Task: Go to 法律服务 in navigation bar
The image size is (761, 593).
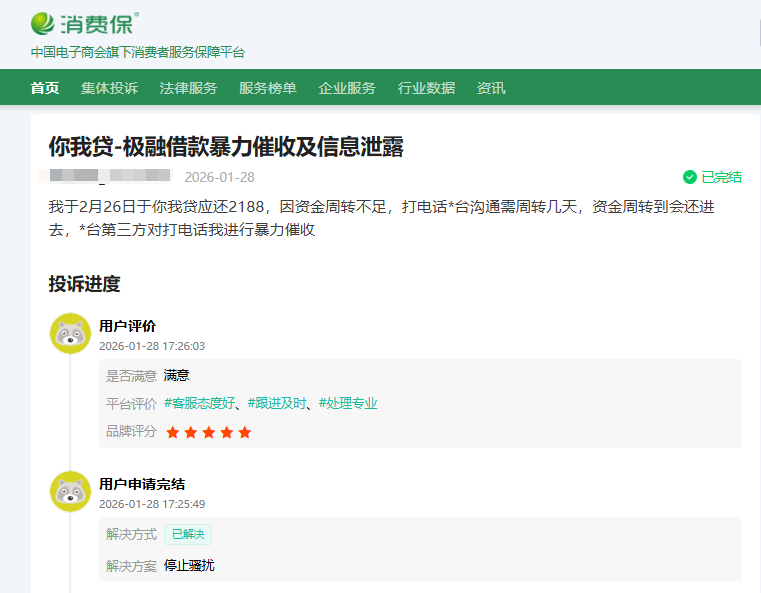Action: coord(188,88)
